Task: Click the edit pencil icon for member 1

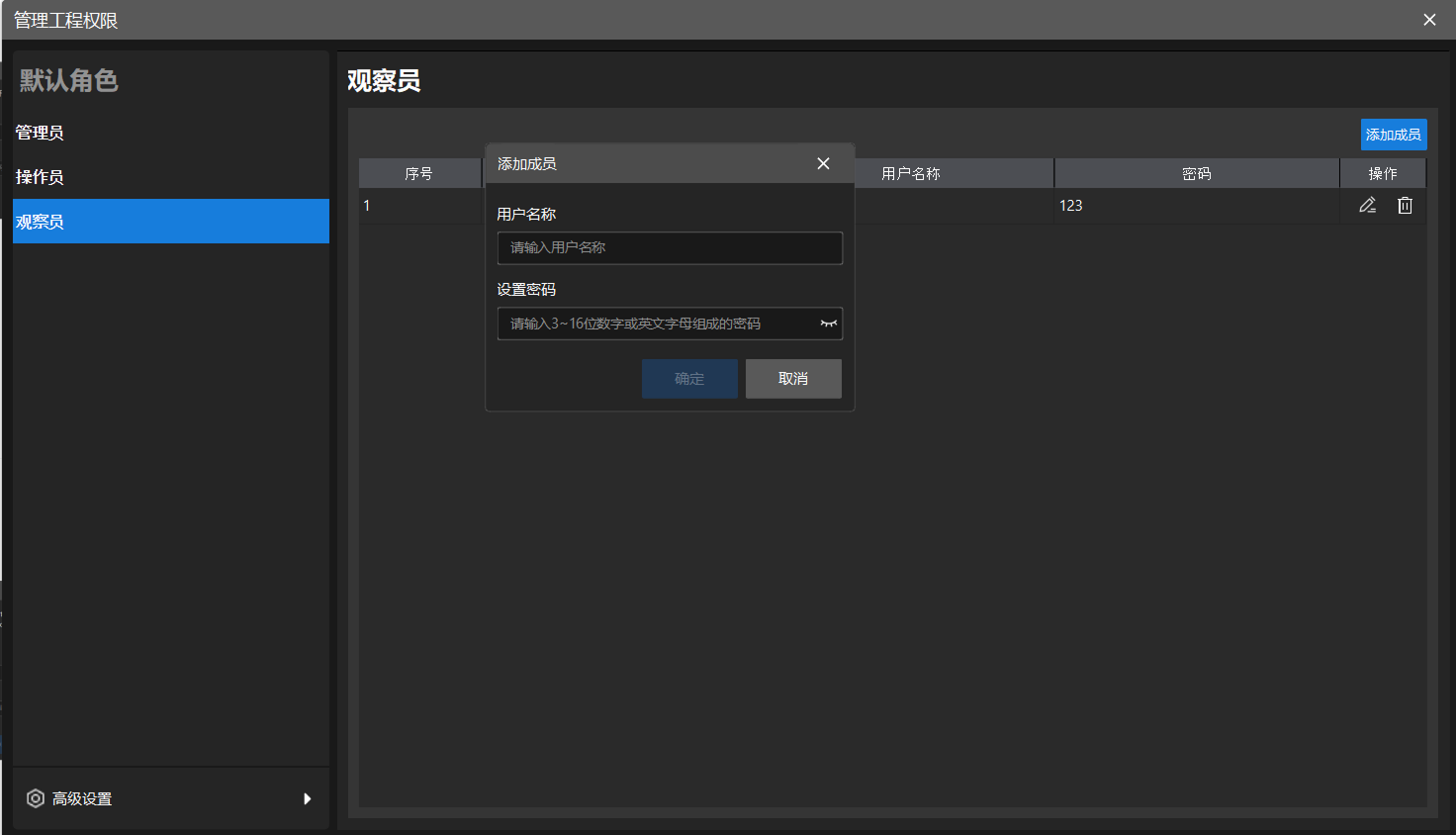Action: pos(1368,205)
